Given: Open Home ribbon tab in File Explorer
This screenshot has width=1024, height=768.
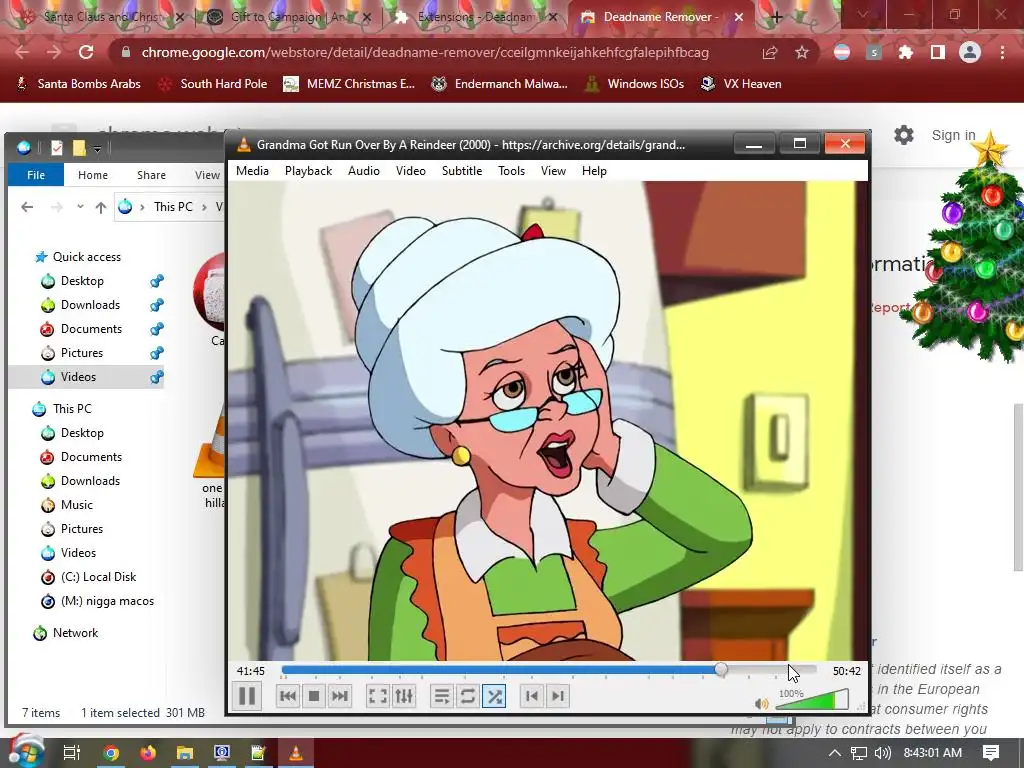Looking at the screenshot, I should point(93,175).
